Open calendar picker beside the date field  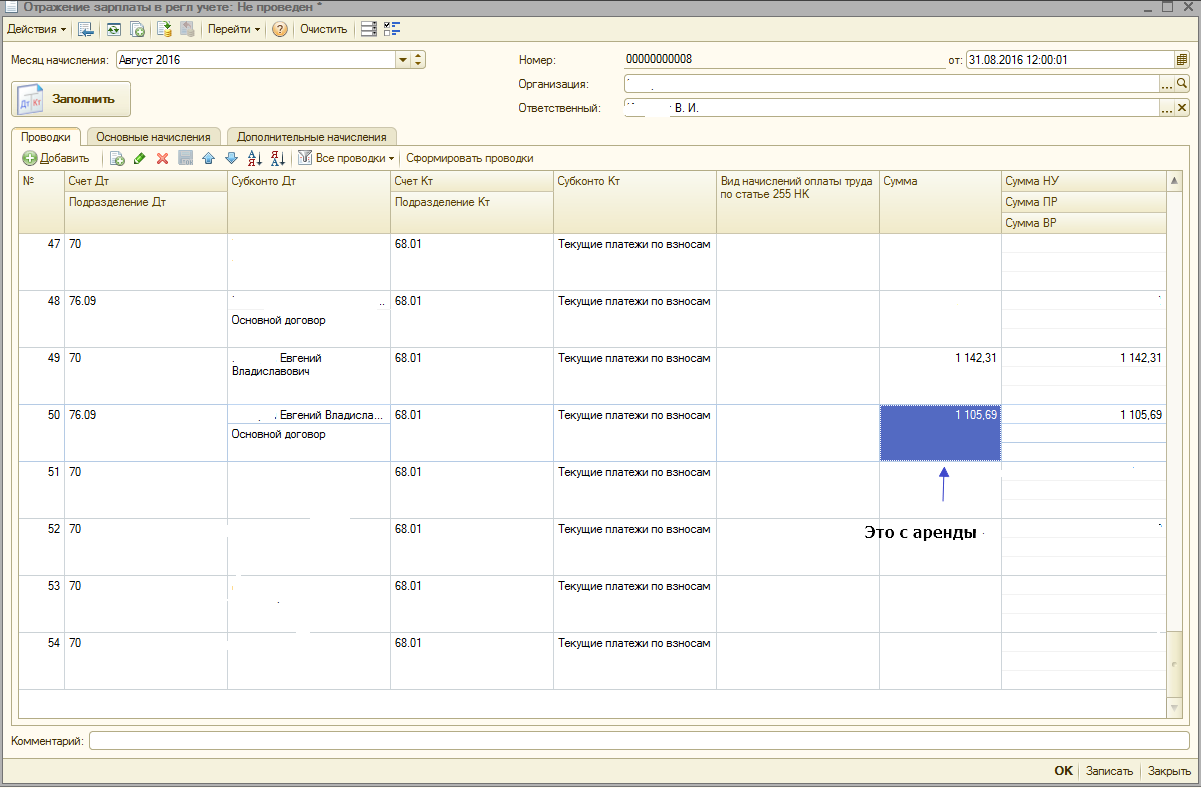click(1181, 60)
